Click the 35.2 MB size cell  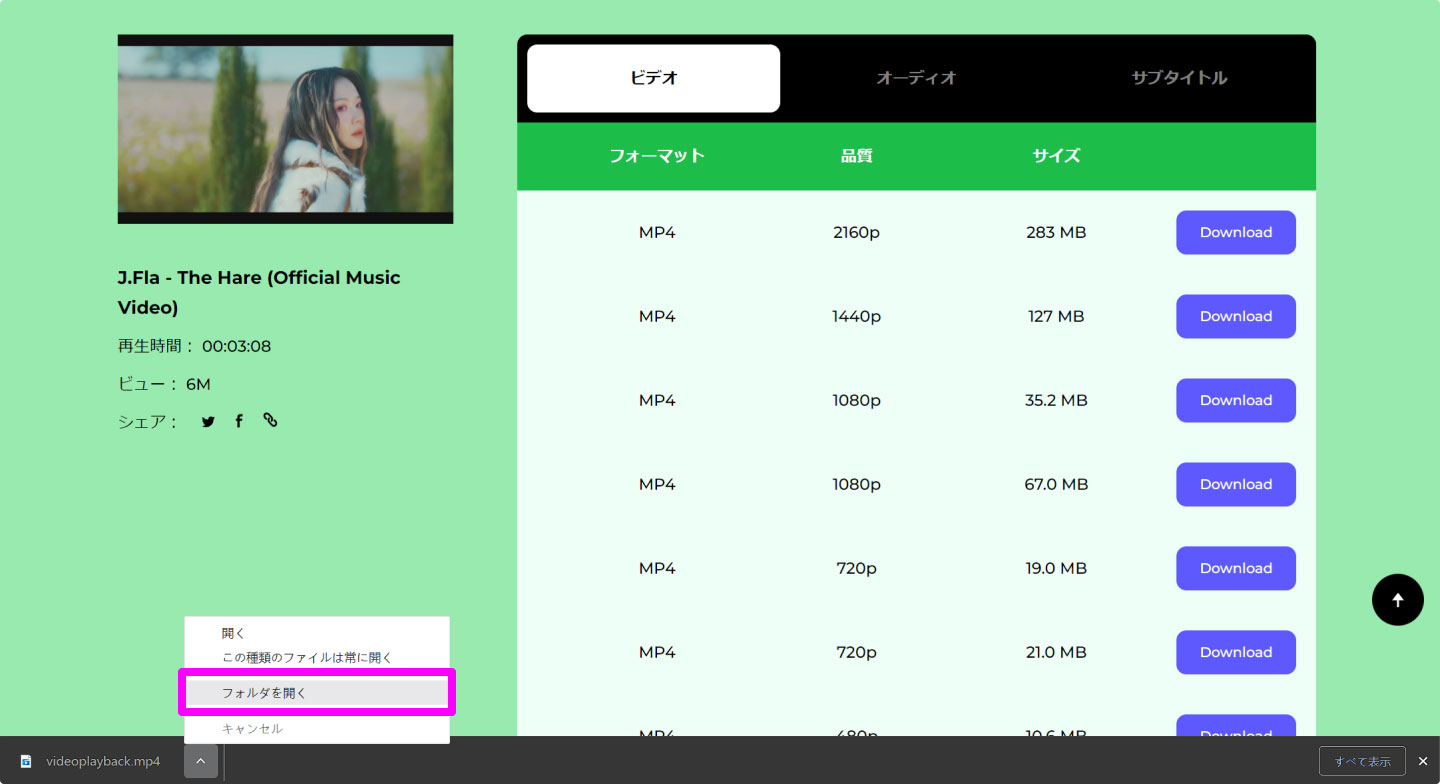[1056, 400]
